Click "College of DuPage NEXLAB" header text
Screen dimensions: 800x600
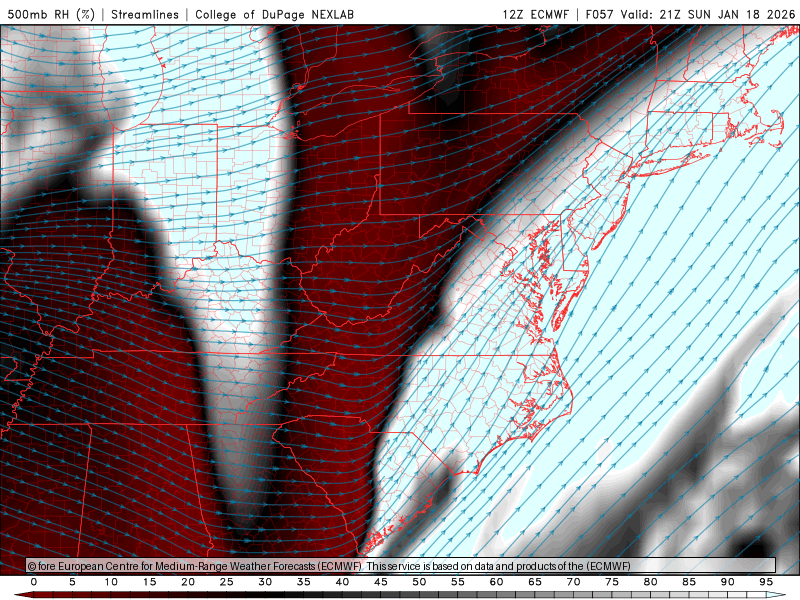click(x=274, y=14)
